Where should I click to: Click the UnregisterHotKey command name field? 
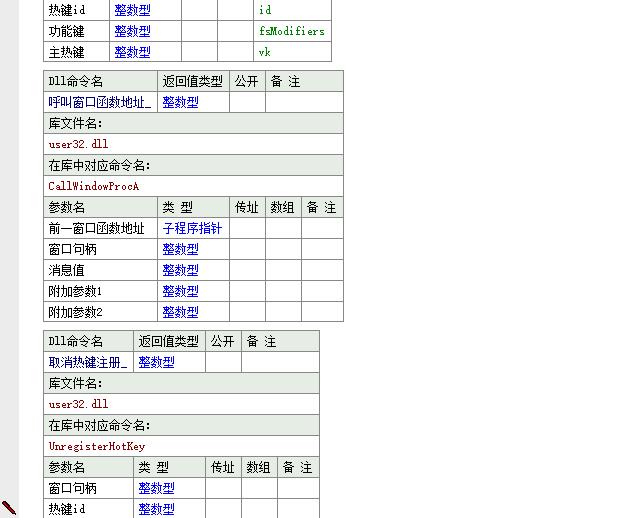click(97, 446)
